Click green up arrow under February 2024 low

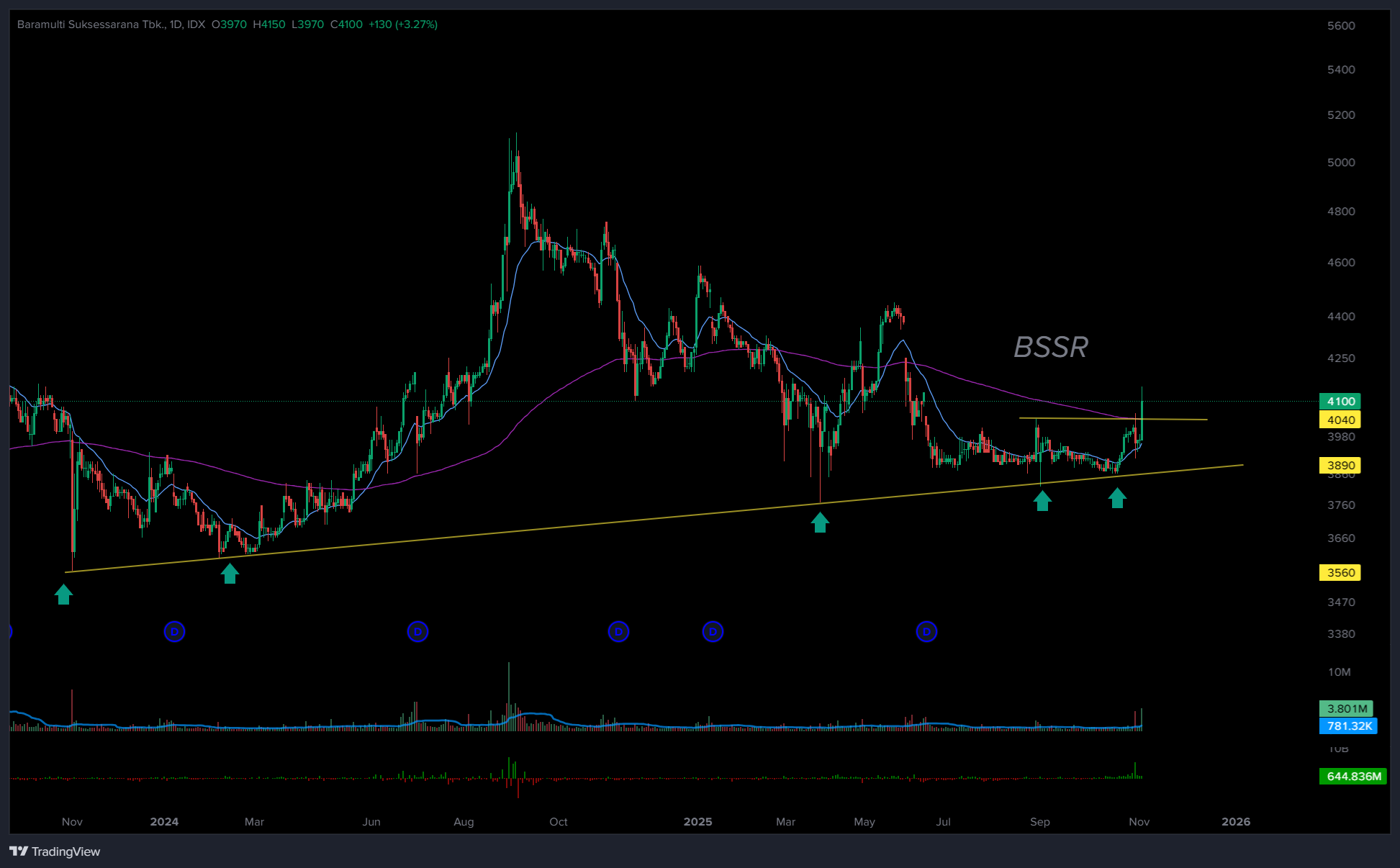click(230, 574)
